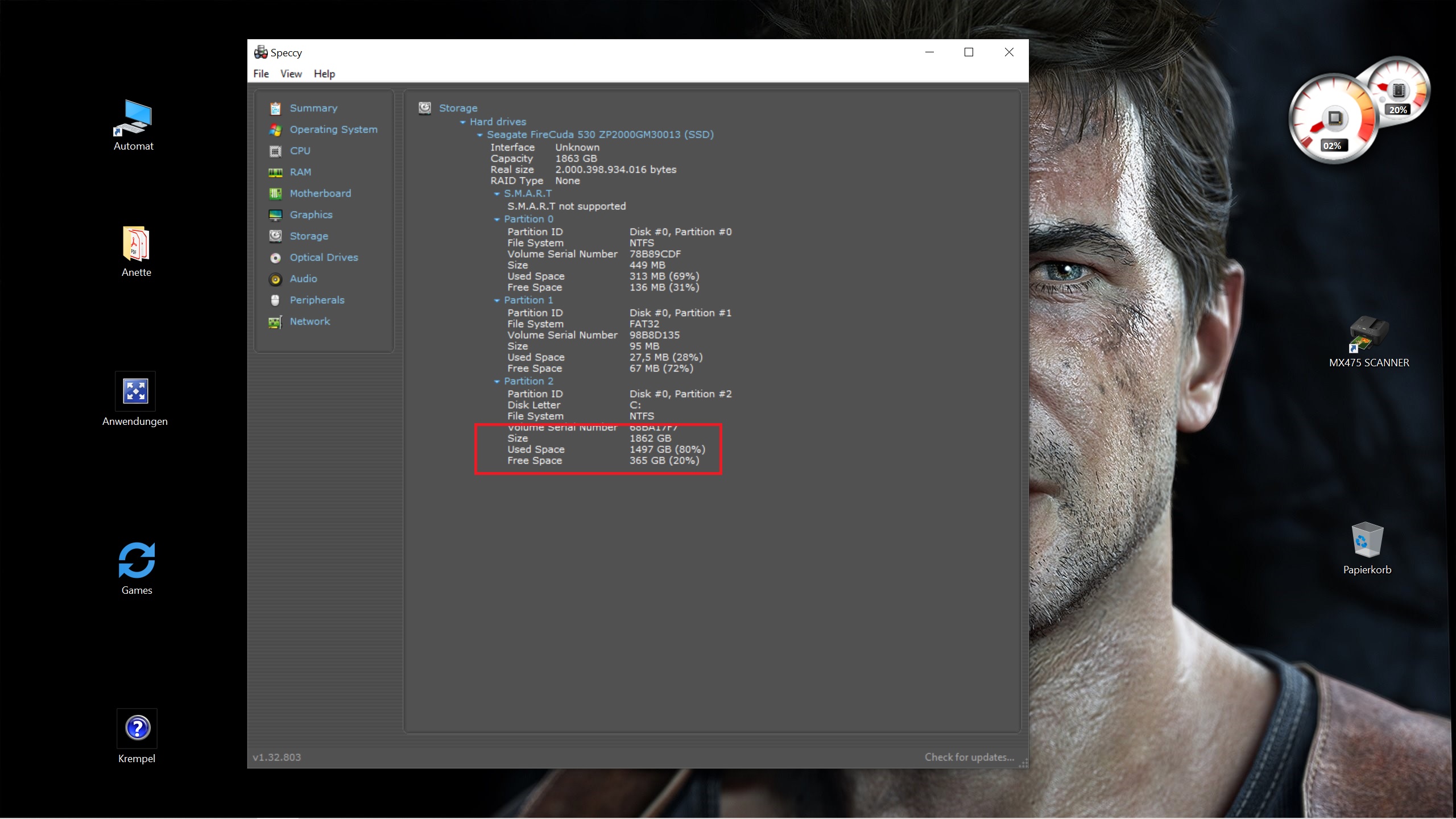Screen dimensions: 1456x819
Task: Select the Optical Drives disc icon
Action: (x=275, y=258)
